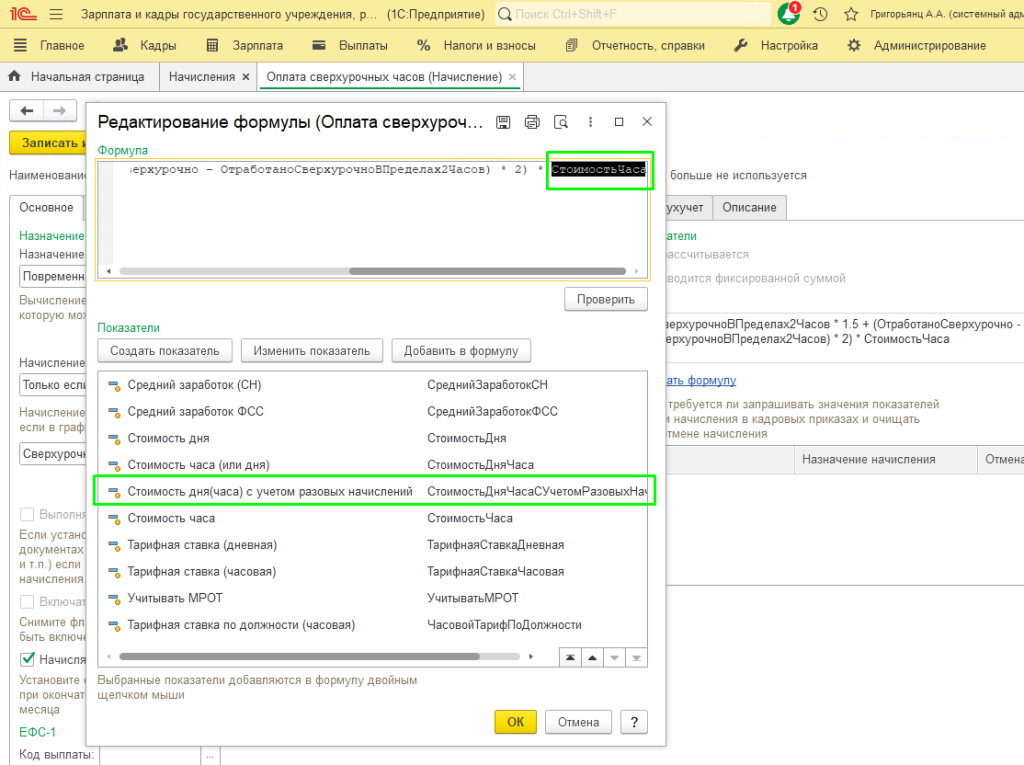The image size is (1024, 765).
Task: Click the formula area horizontal scrollbar
Action: coord(487,271)
